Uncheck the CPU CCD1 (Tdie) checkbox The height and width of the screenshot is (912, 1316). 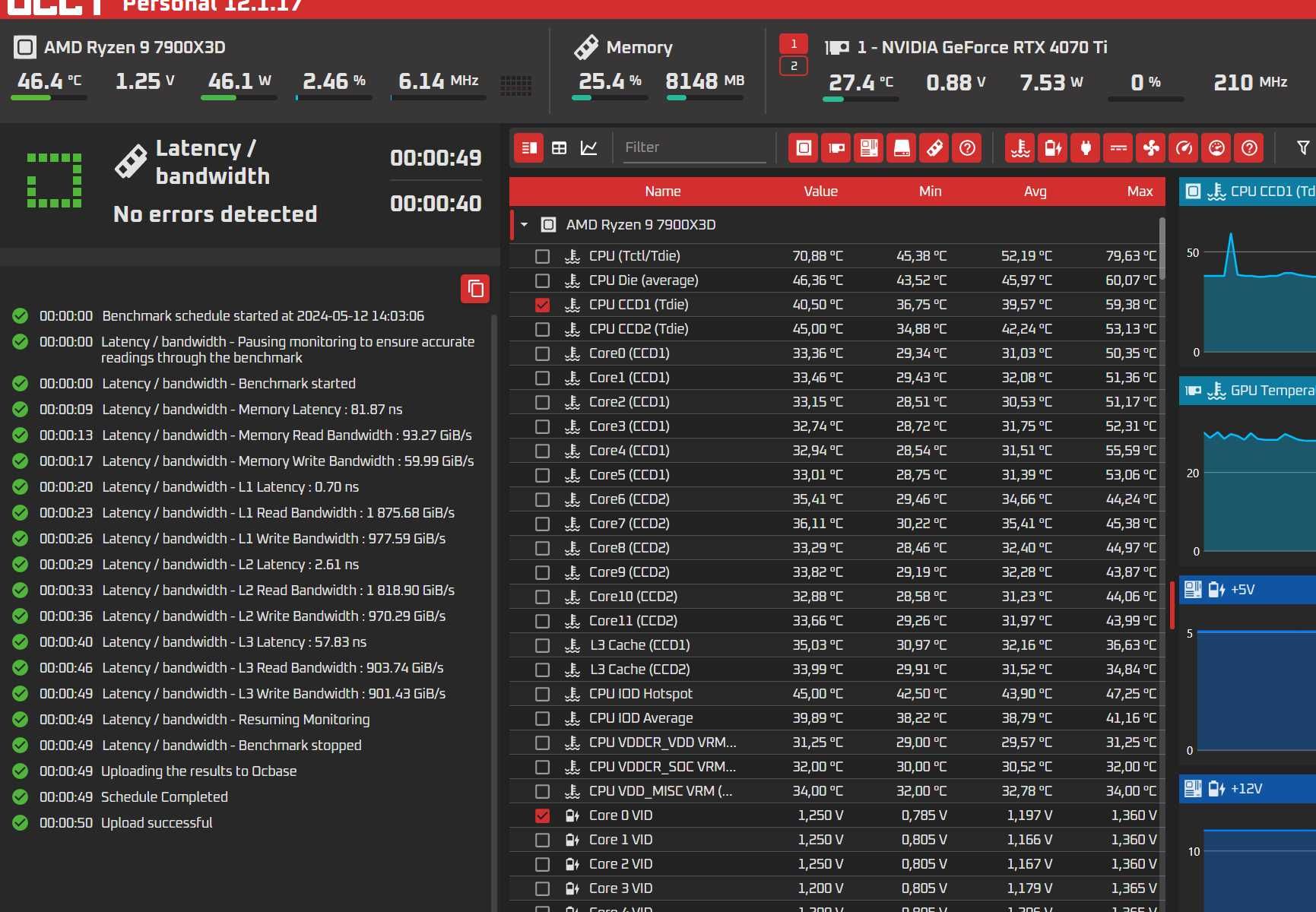click(542, 305)
